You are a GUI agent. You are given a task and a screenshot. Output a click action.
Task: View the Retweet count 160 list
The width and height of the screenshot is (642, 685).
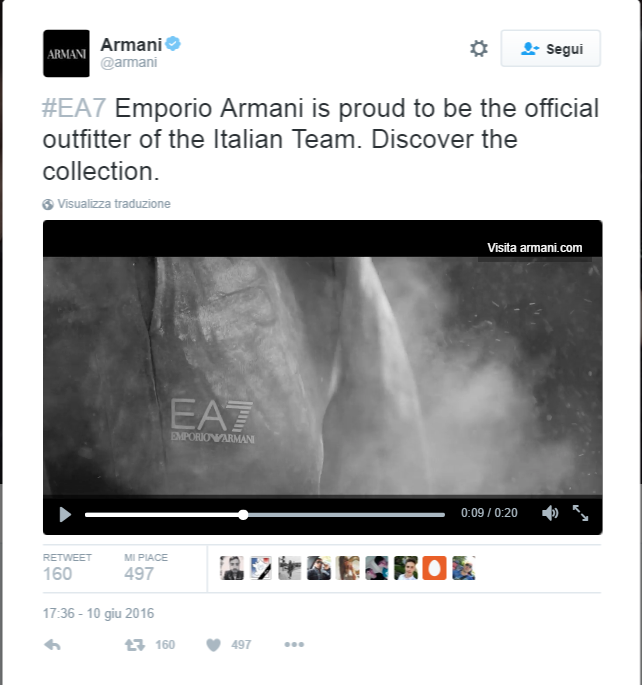[x=67, y=567]
